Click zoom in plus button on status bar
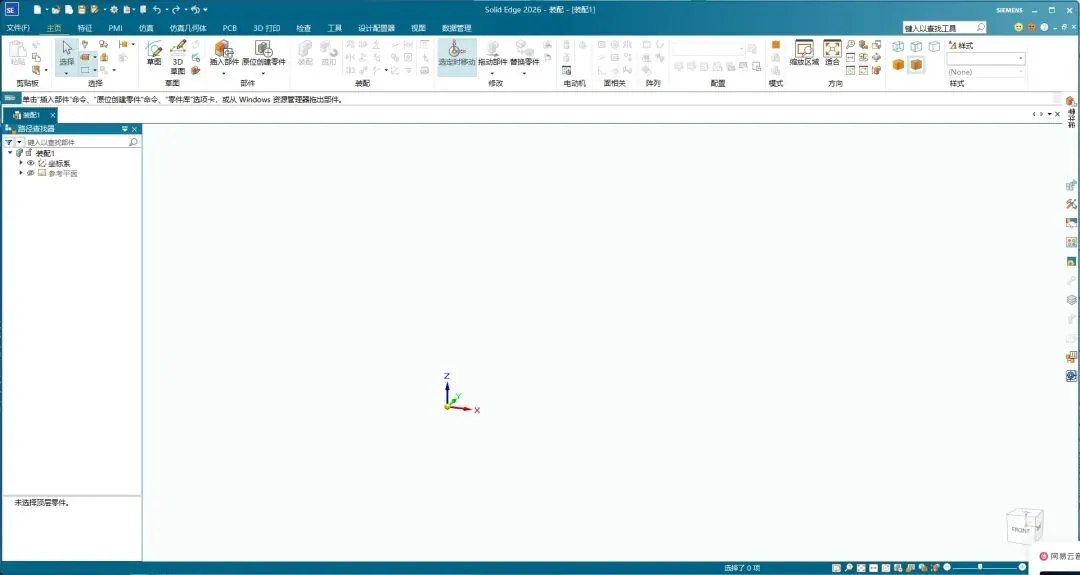Viewport: 1080px width, 575px height. (1022, 567)
